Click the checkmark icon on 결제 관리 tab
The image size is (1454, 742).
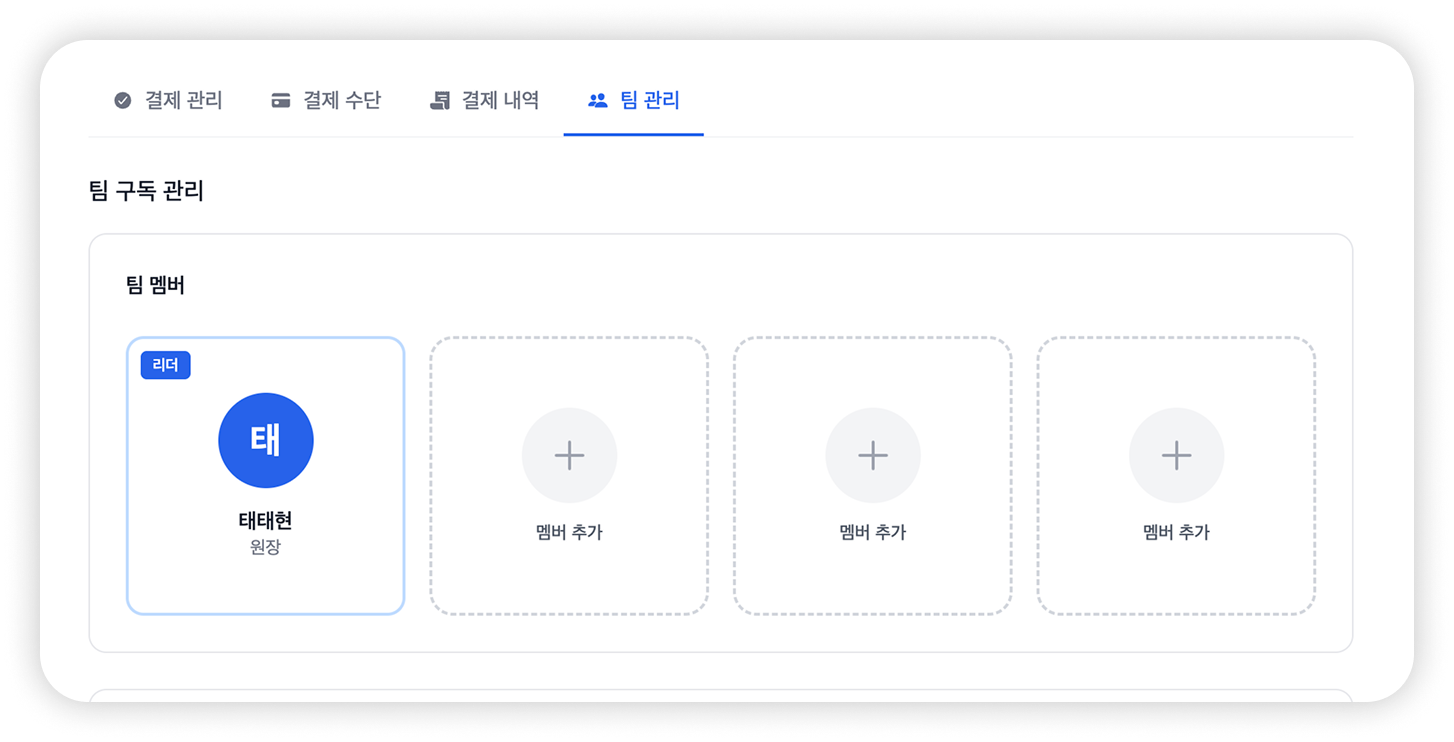122,99
